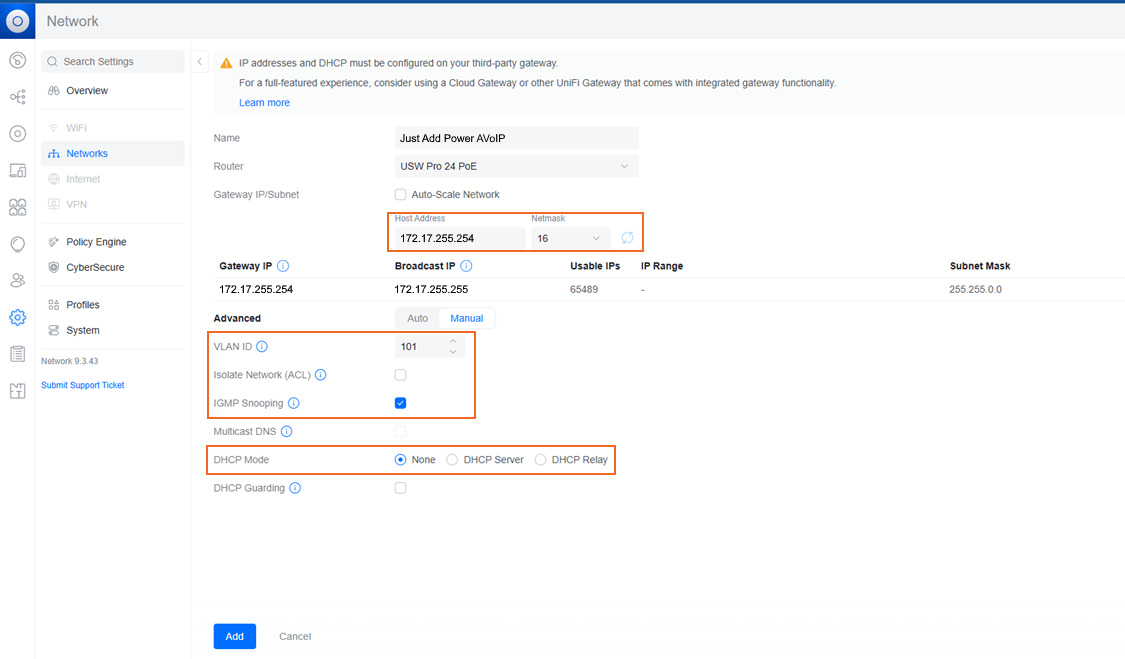
Task: Enable the DHCP Guarding checkbox
Action: [400, 488]
